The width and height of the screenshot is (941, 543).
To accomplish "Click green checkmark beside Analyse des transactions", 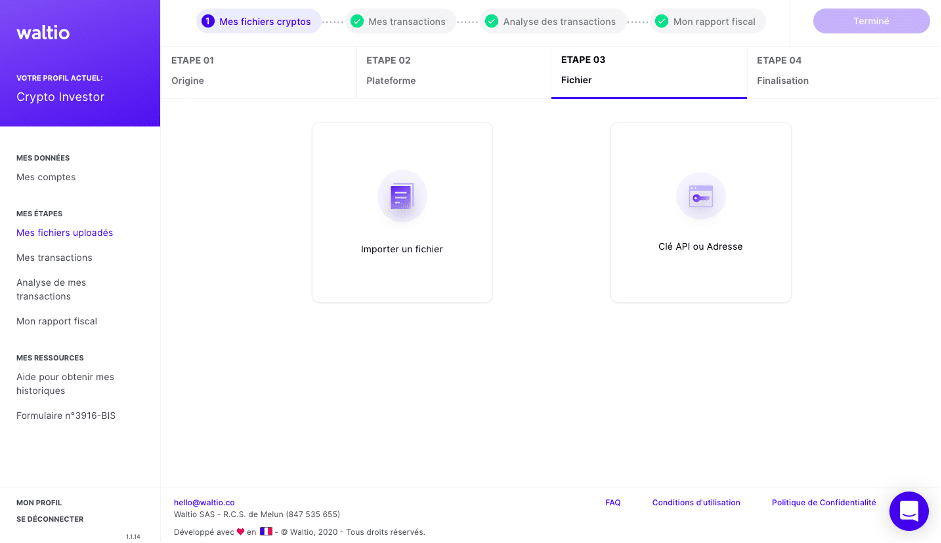I will [491, 21].
